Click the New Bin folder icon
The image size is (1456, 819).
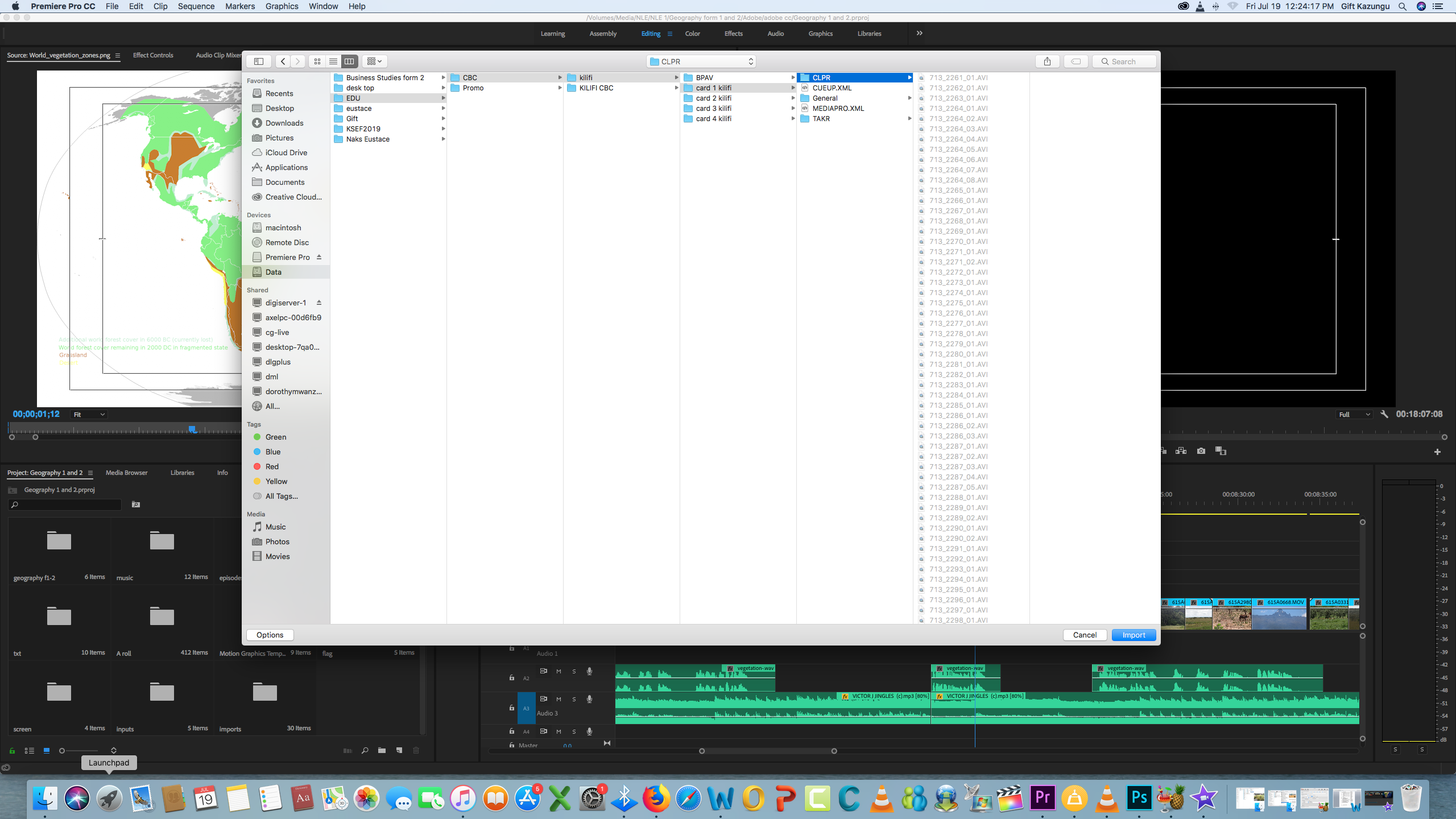[382, 751]
